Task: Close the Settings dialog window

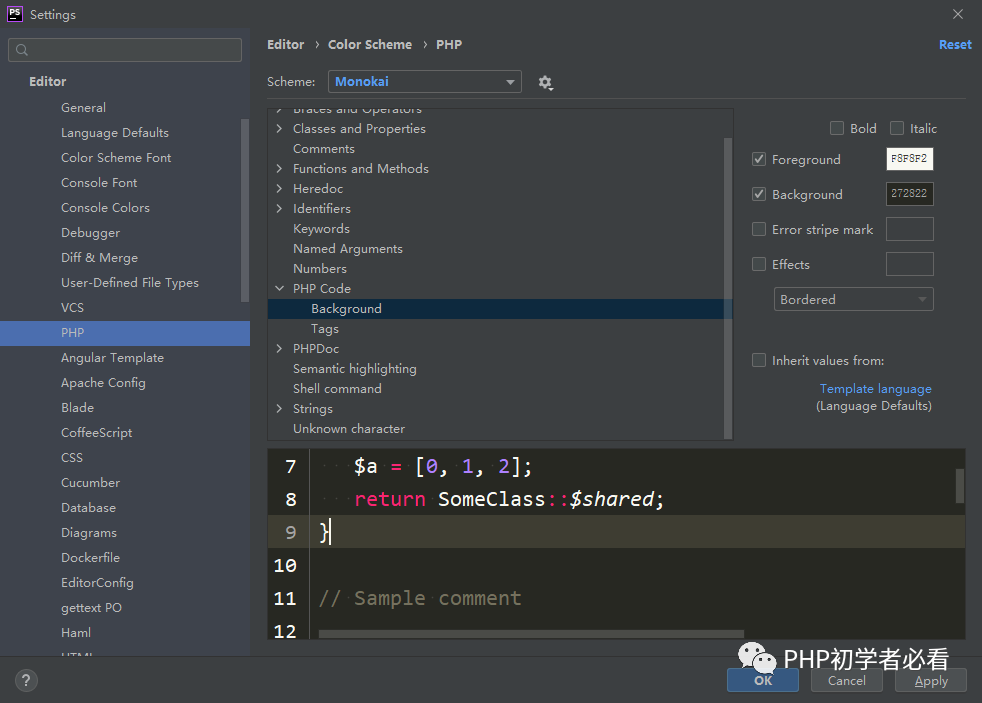Action: click(x=958, y=14)
